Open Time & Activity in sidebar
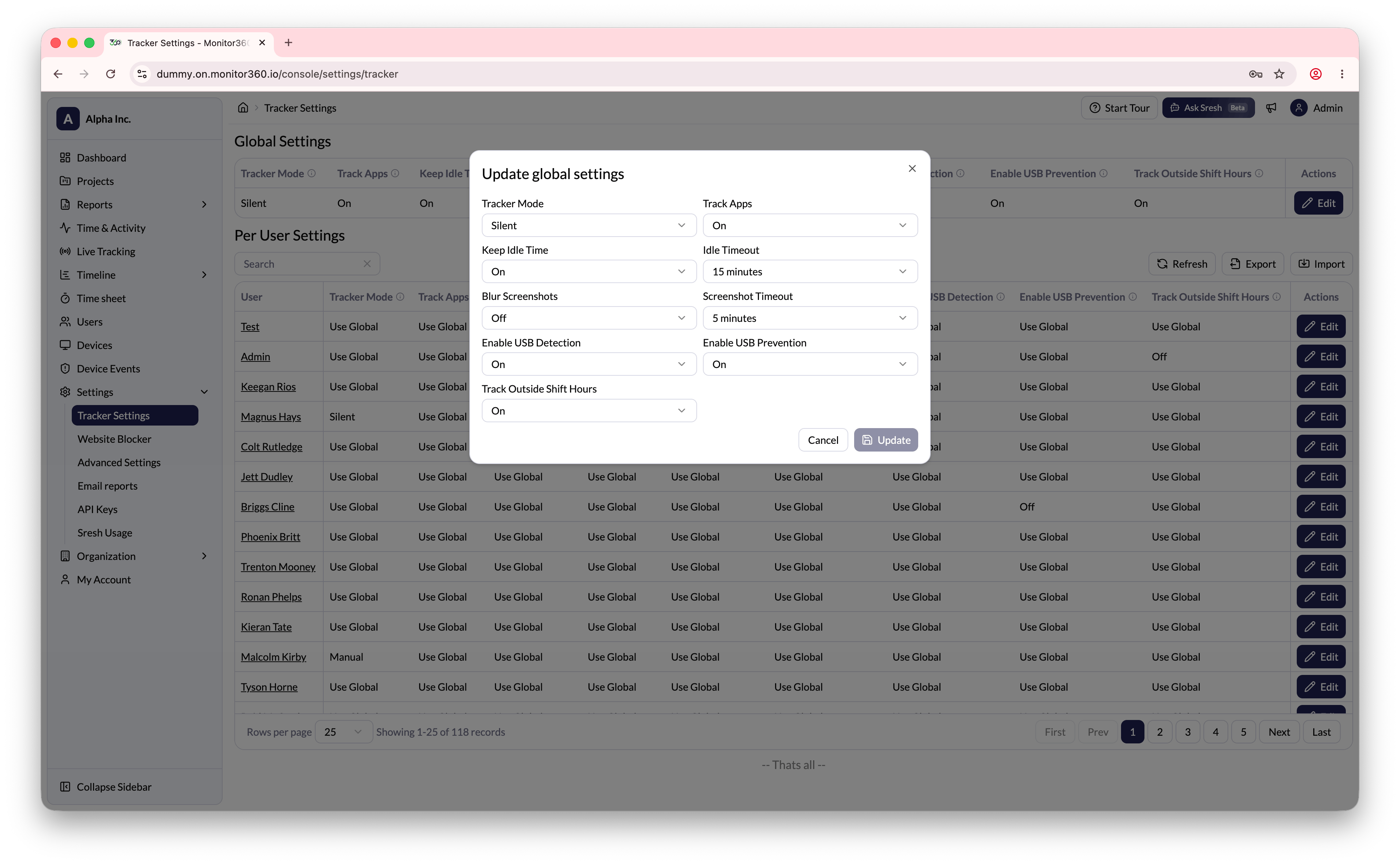Screen dimensions: 1400x865 tap(111, 228)
